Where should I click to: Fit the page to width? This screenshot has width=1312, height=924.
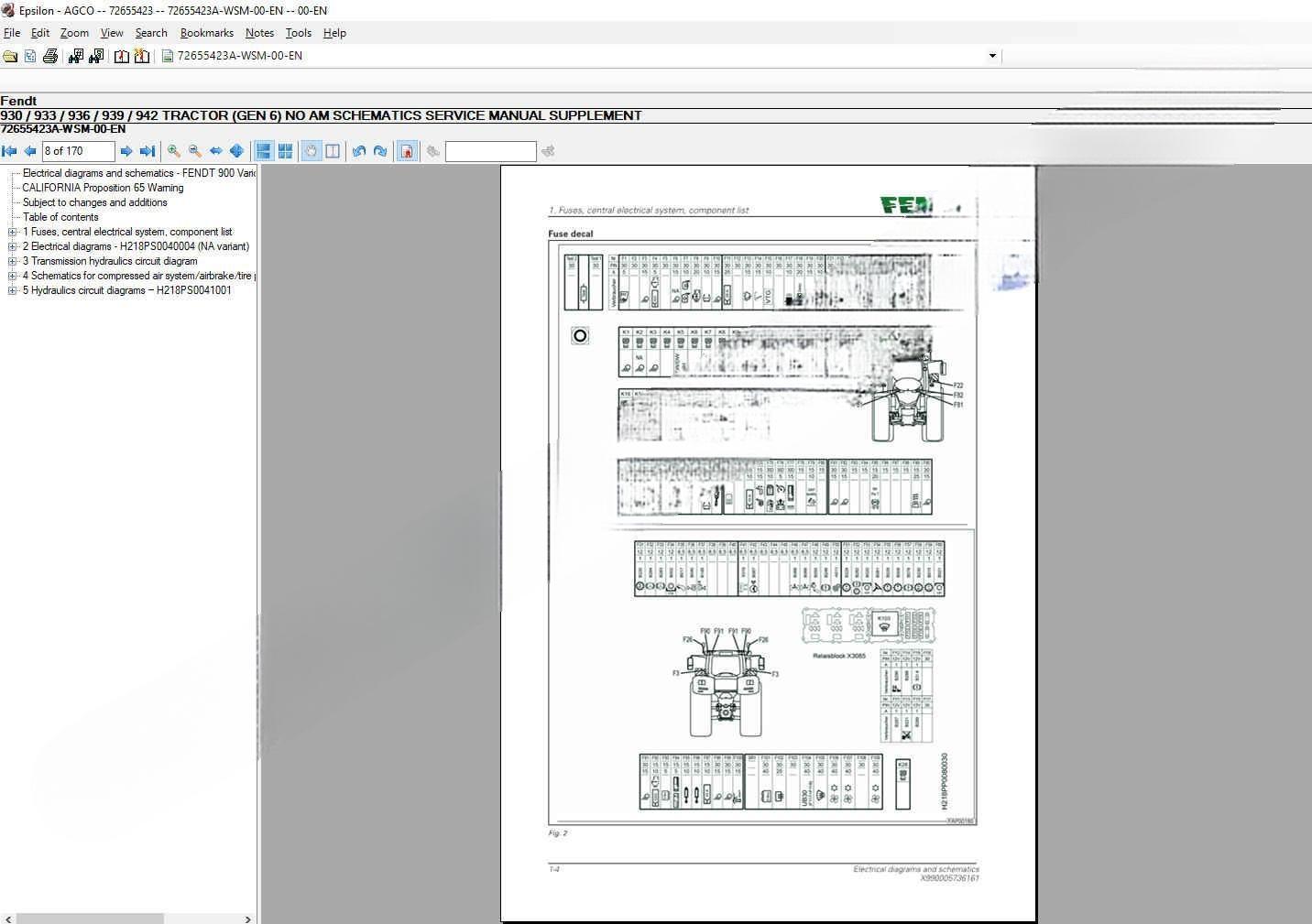(x=216, y=151)
